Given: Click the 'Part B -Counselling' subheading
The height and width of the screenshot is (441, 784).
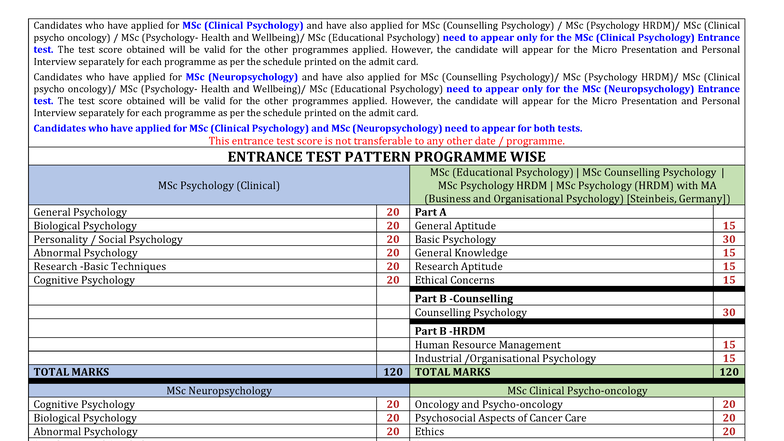Looking at the screenshot, I should [464, 298].
